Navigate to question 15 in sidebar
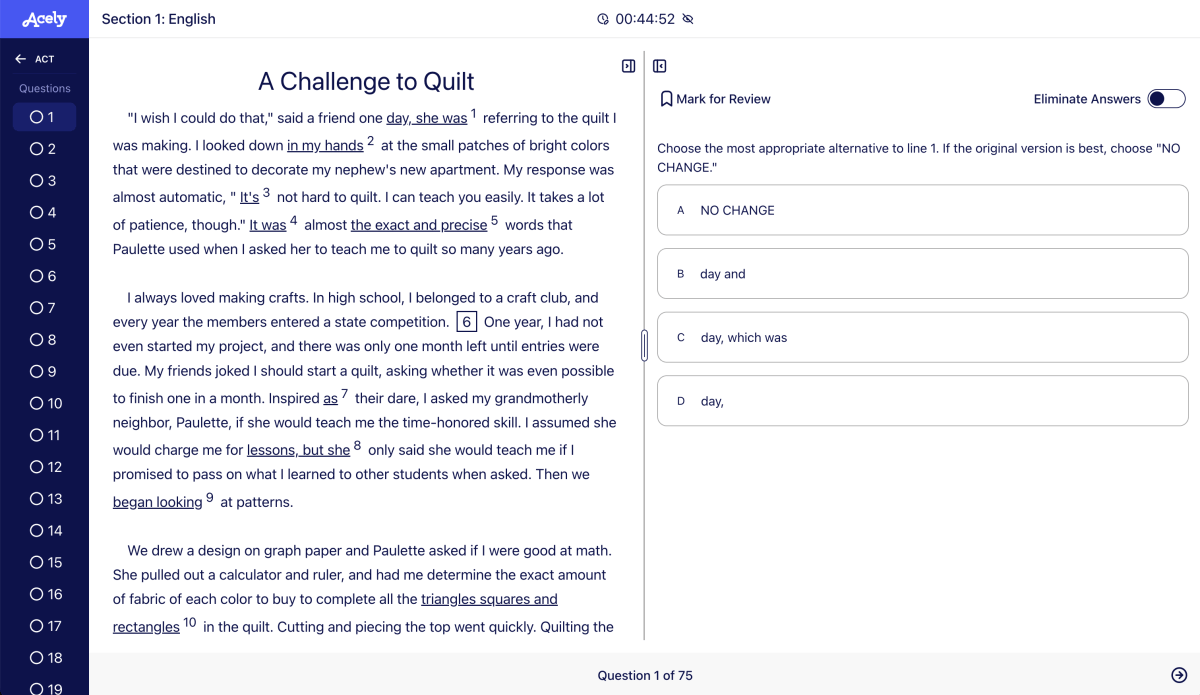The width and height of the screenshot is (1200, 695). [44, 562]
